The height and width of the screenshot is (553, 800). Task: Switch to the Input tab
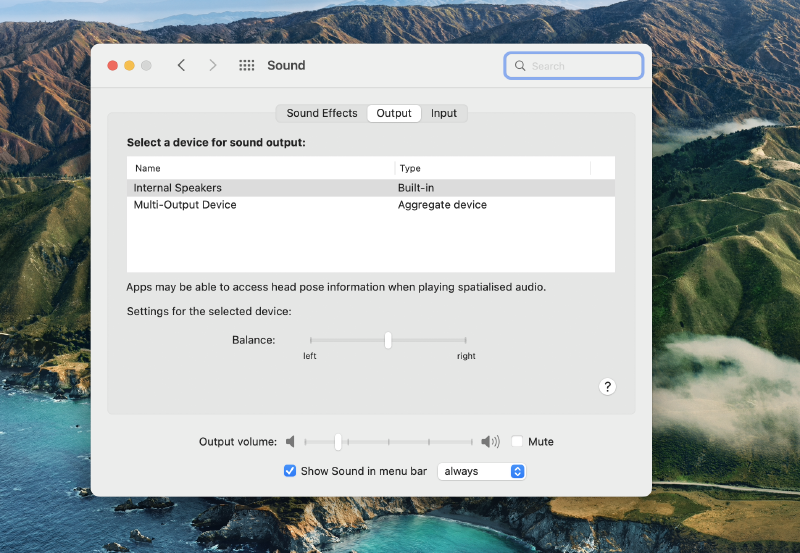pos(444,113)
